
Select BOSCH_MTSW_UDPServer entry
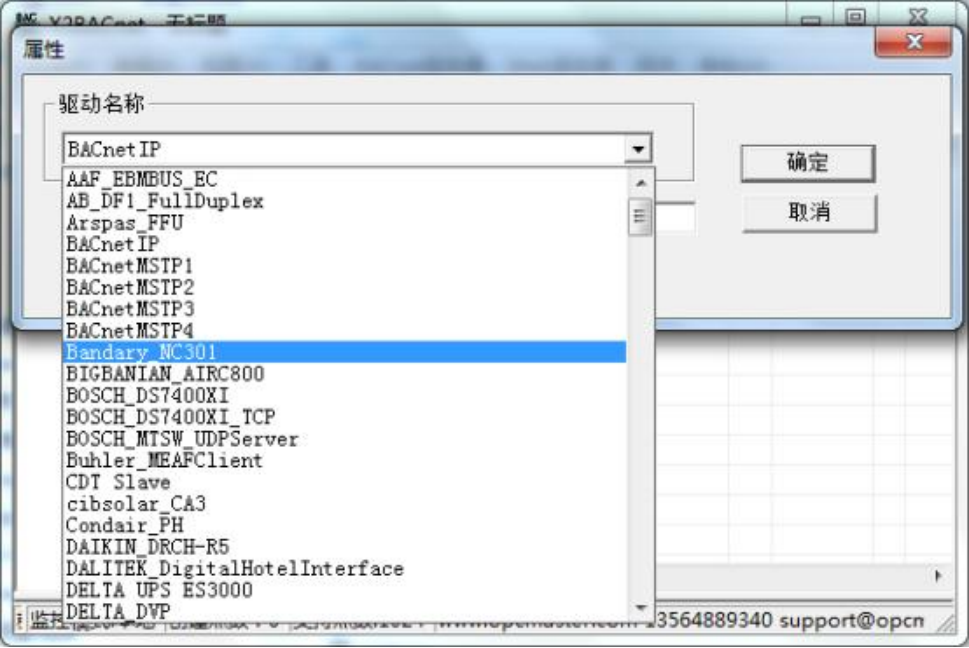pyautogui.click(x=345, y=439)
